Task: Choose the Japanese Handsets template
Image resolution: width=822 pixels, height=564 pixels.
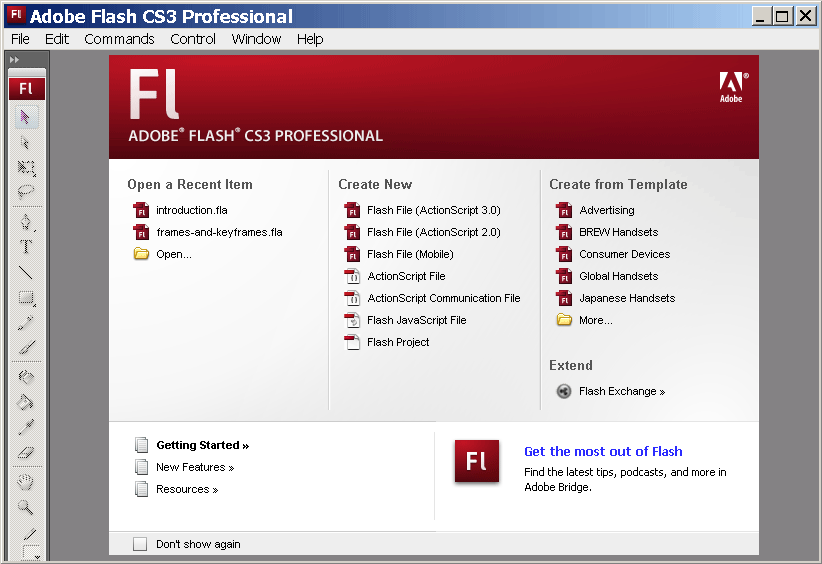Action: (627, 298)
